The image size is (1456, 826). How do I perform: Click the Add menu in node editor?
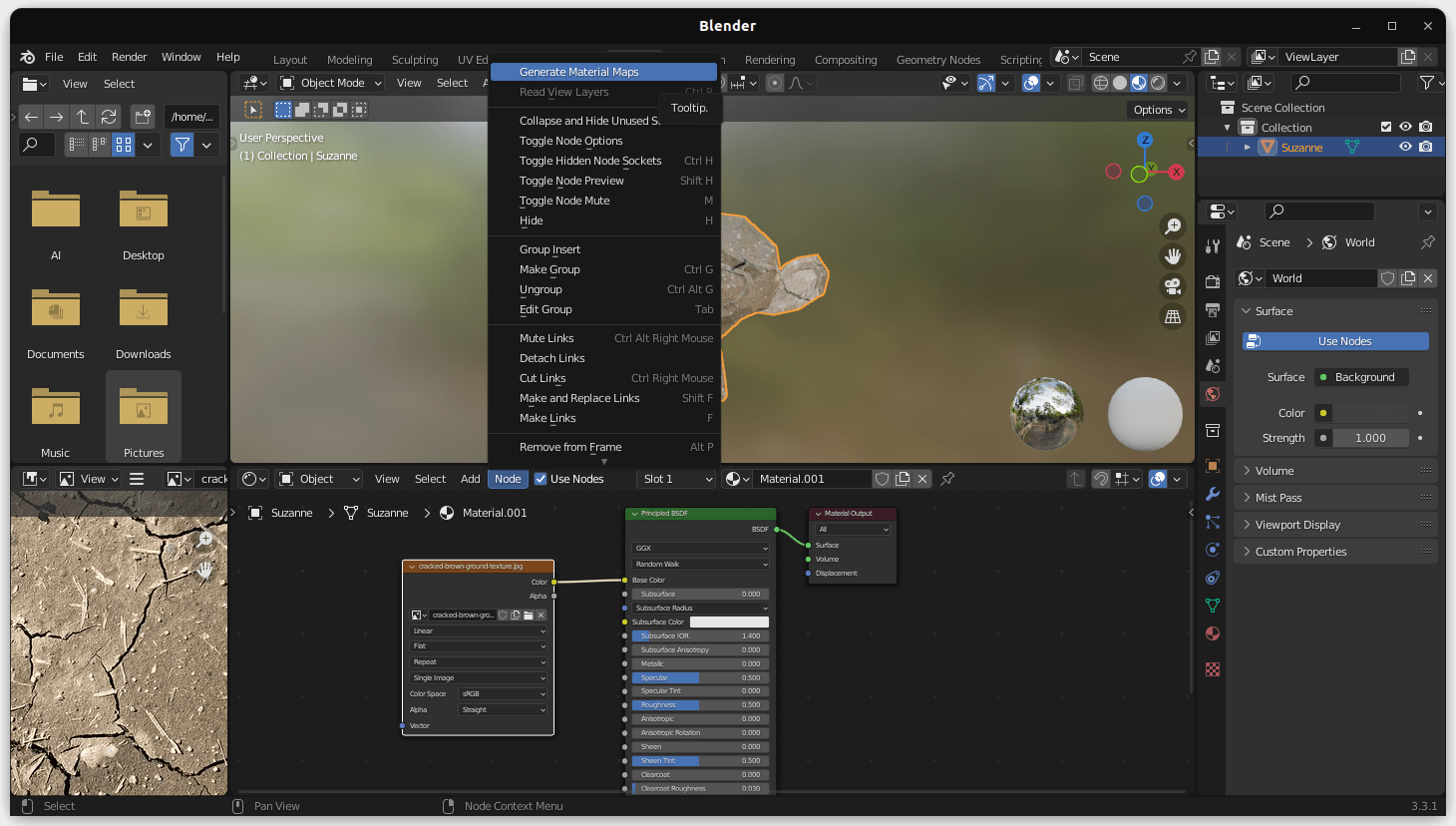click(x=471, y=479)
